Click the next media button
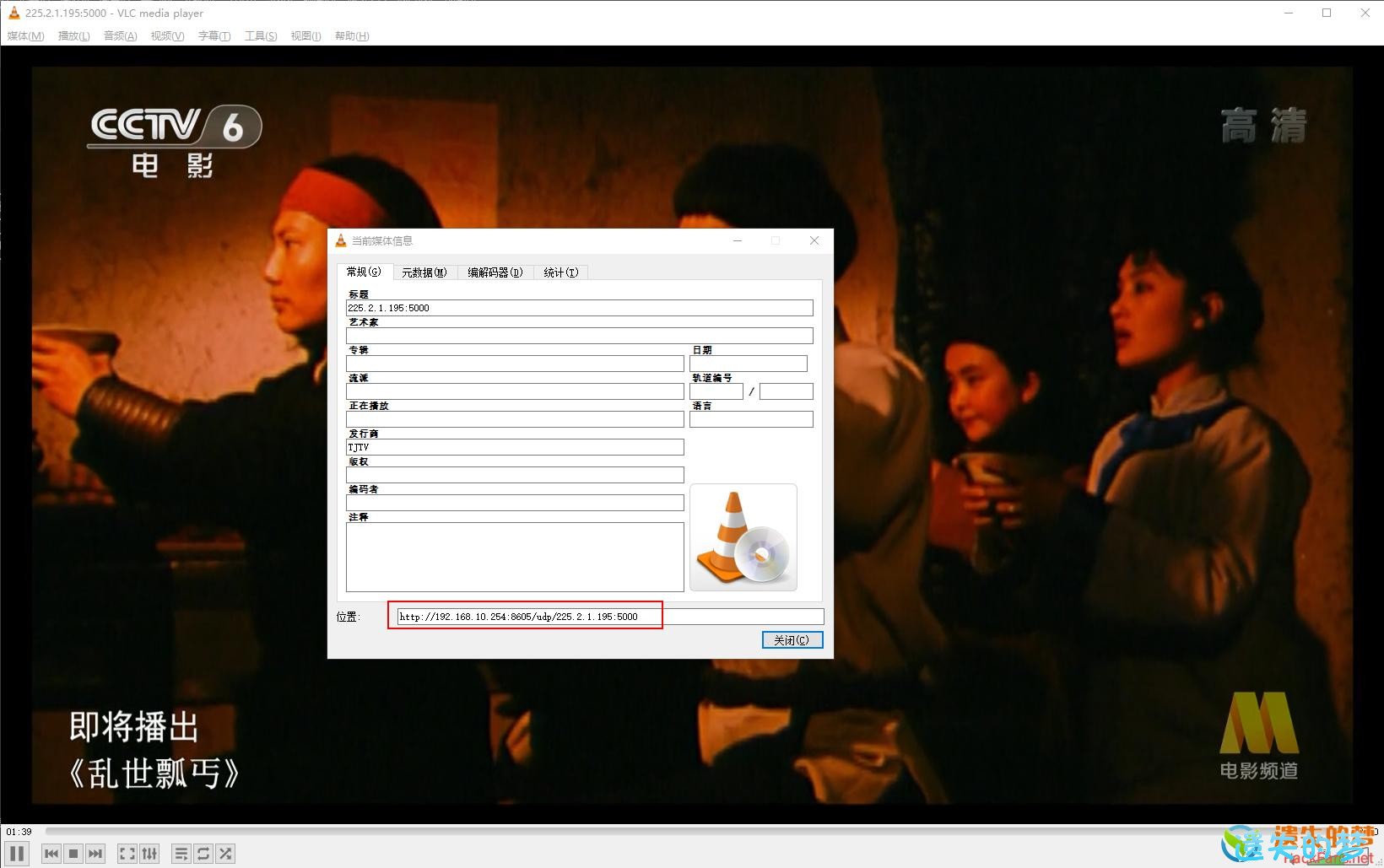This screenshot has height=868, width=1384. (x=95, y=854)
